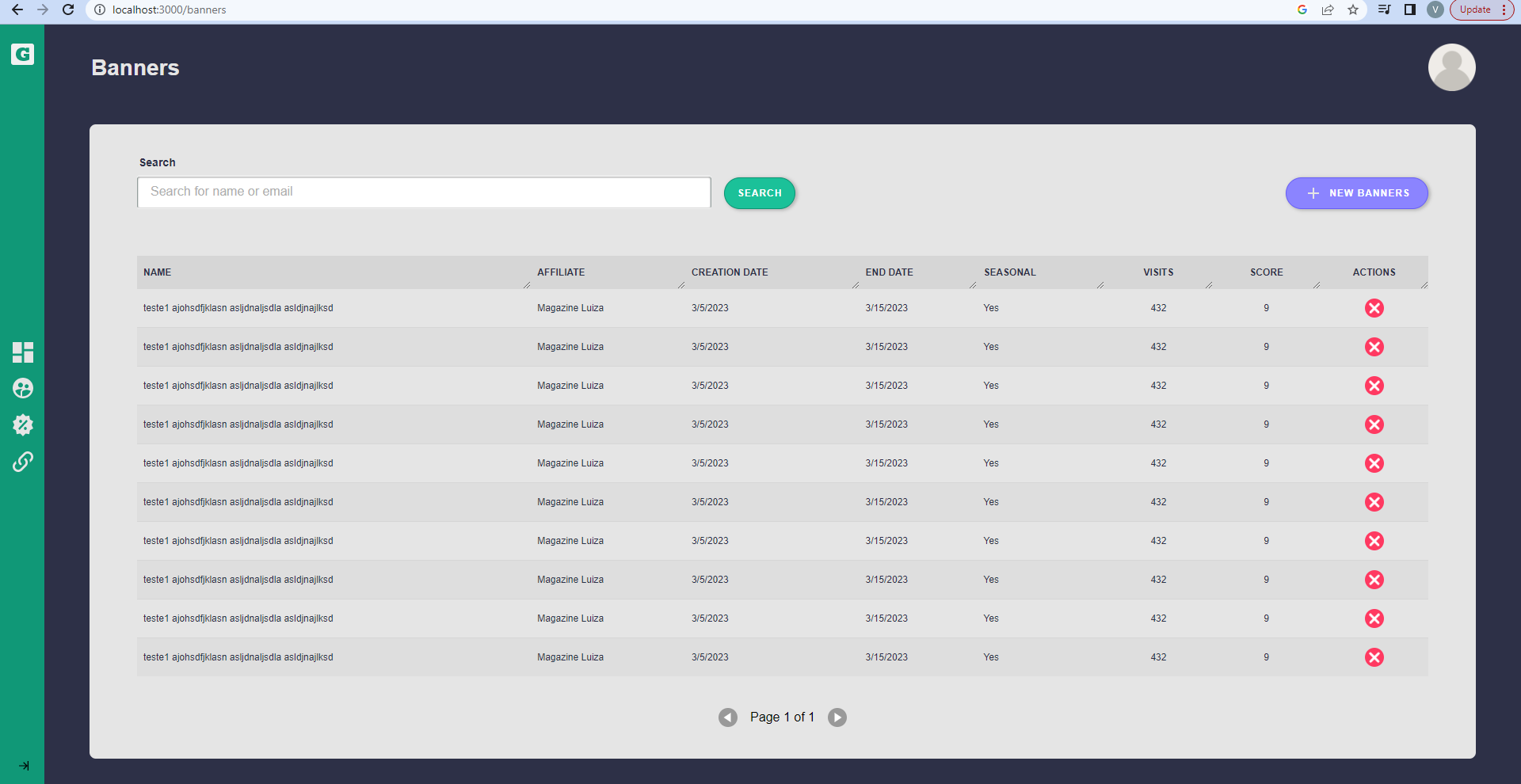The image size is (1521, 784).
Task: Bookmark this page with star icon
Action: pos(1353,10)
